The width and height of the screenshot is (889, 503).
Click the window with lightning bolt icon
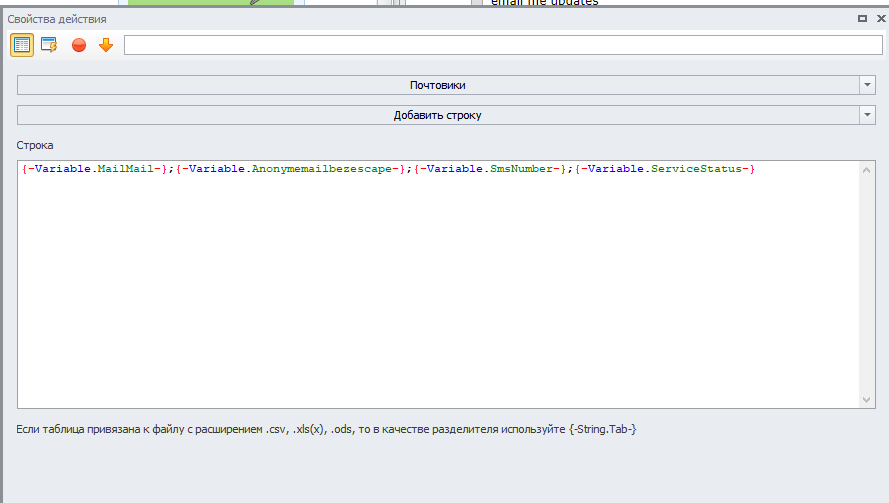click(49, 45)
